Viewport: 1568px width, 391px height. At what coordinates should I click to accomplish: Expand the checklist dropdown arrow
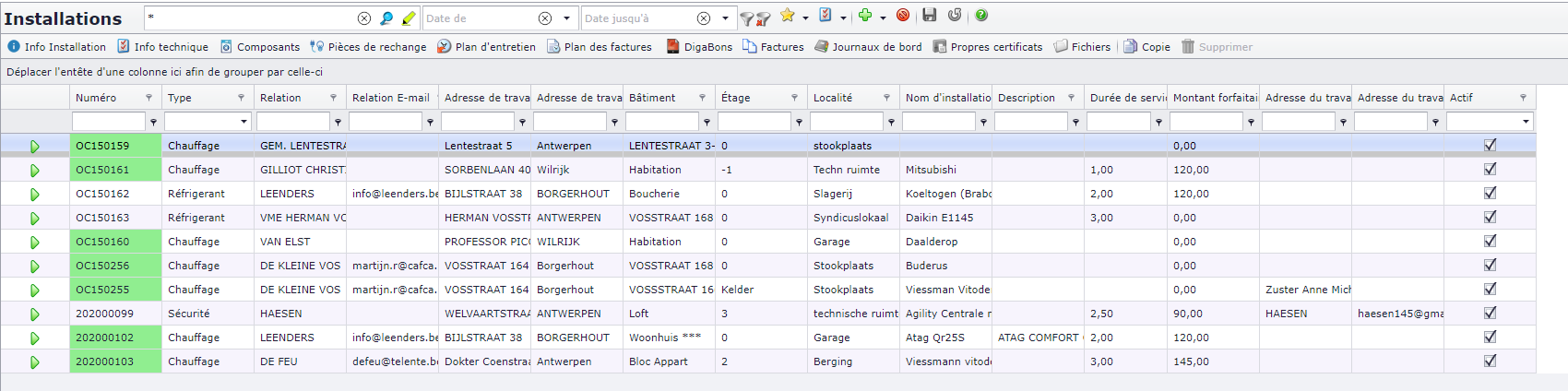tap(842, 18)
